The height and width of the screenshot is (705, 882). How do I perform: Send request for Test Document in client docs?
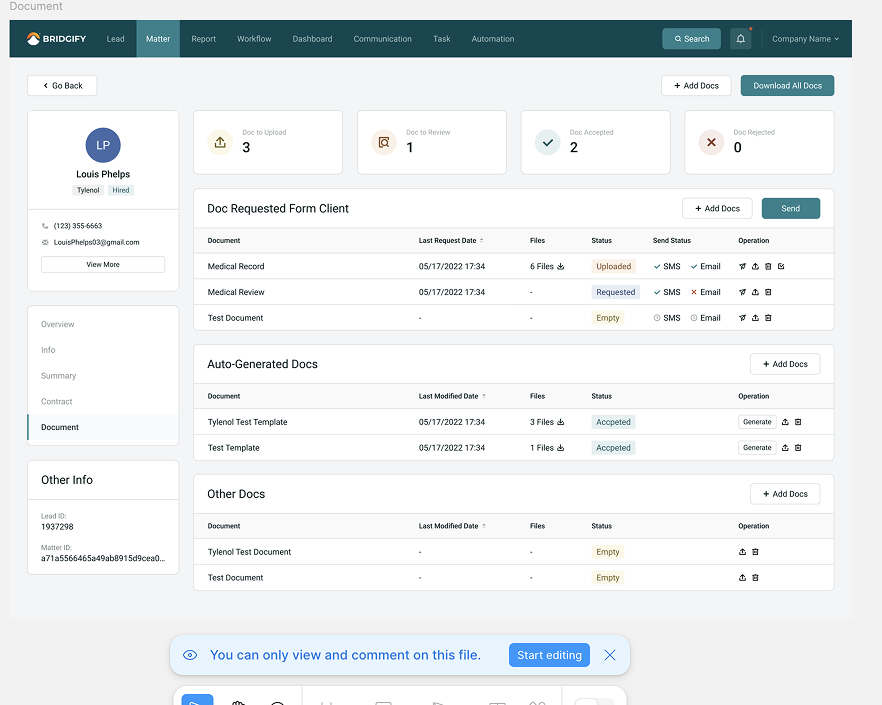742,318
